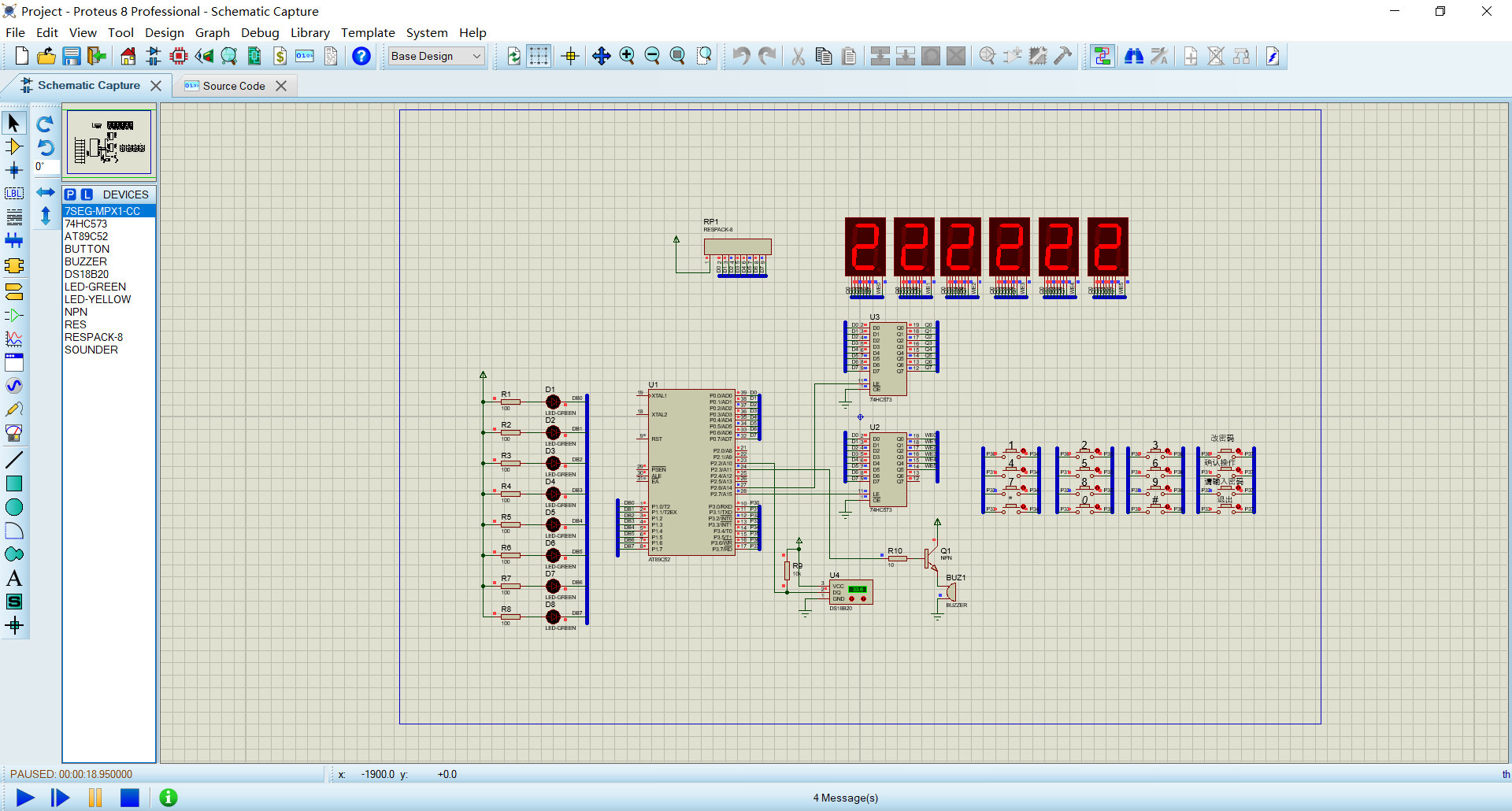Rotate anticlockwise with the rotation icon
This screenshot has height=811, width=1512.
coord(45,147)
